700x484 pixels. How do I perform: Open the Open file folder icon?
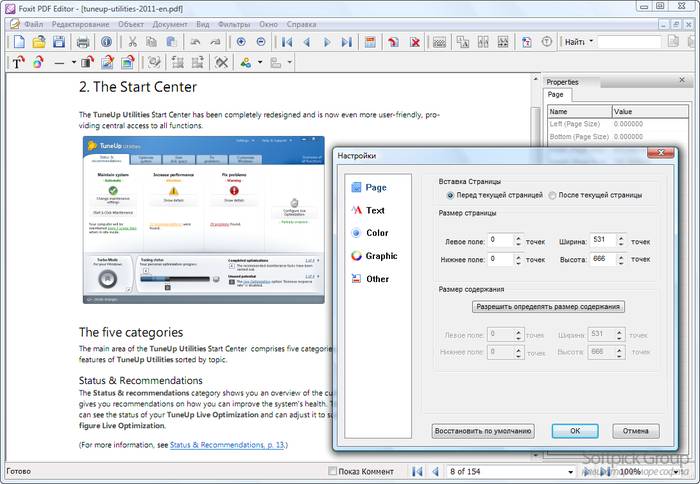(x=39, y=42)
